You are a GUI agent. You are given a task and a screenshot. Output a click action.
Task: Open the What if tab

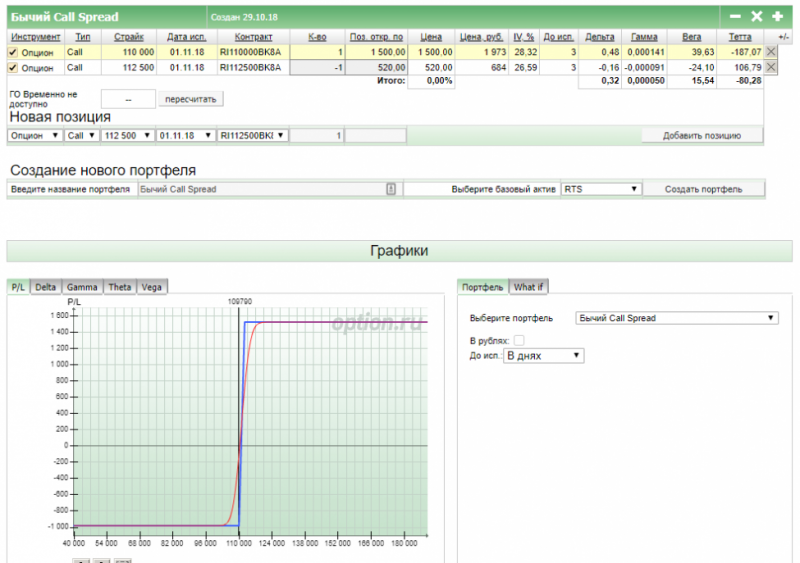click(528, 287)
